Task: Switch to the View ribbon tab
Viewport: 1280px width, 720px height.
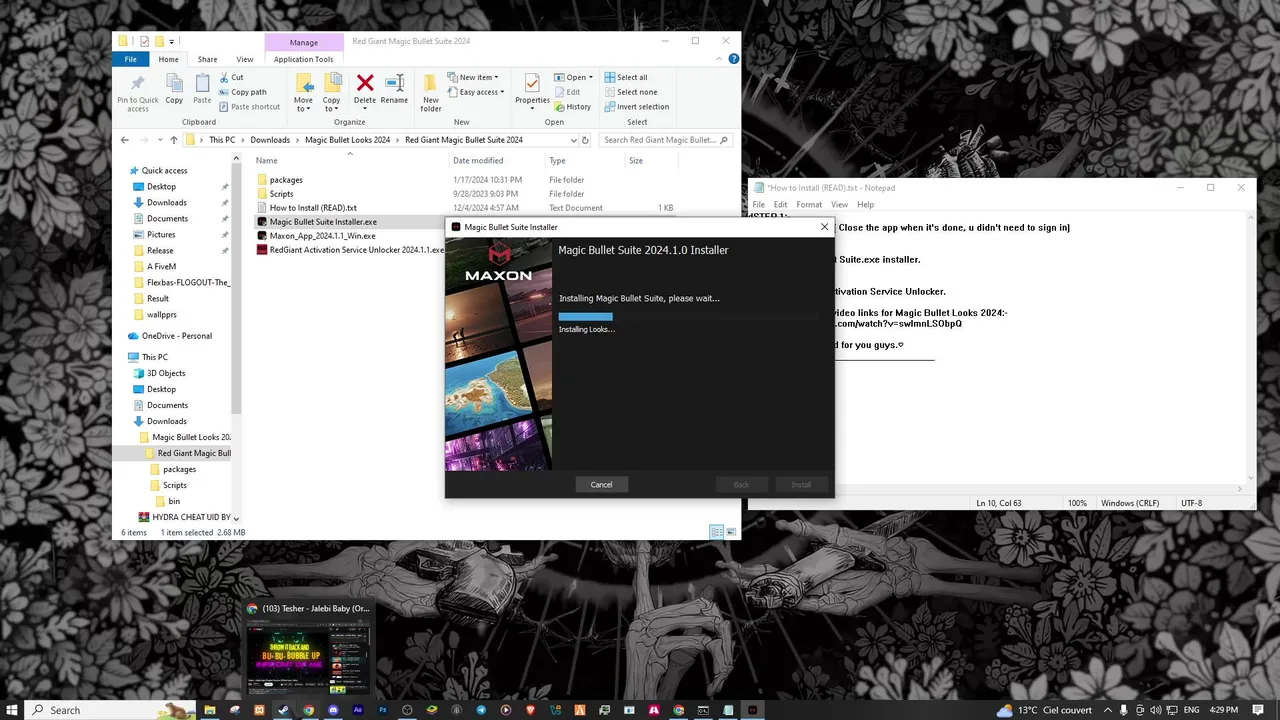Action: click(x=245, y=59)
